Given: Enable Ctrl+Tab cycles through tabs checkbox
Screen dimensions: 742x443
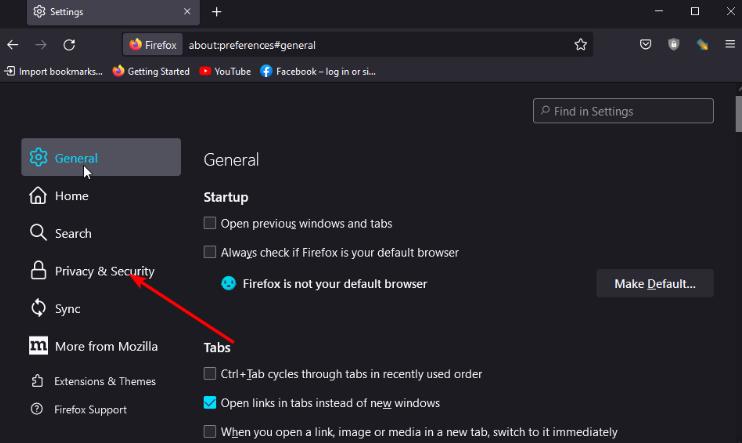Looking at the screenshot, I should [210, 373].
